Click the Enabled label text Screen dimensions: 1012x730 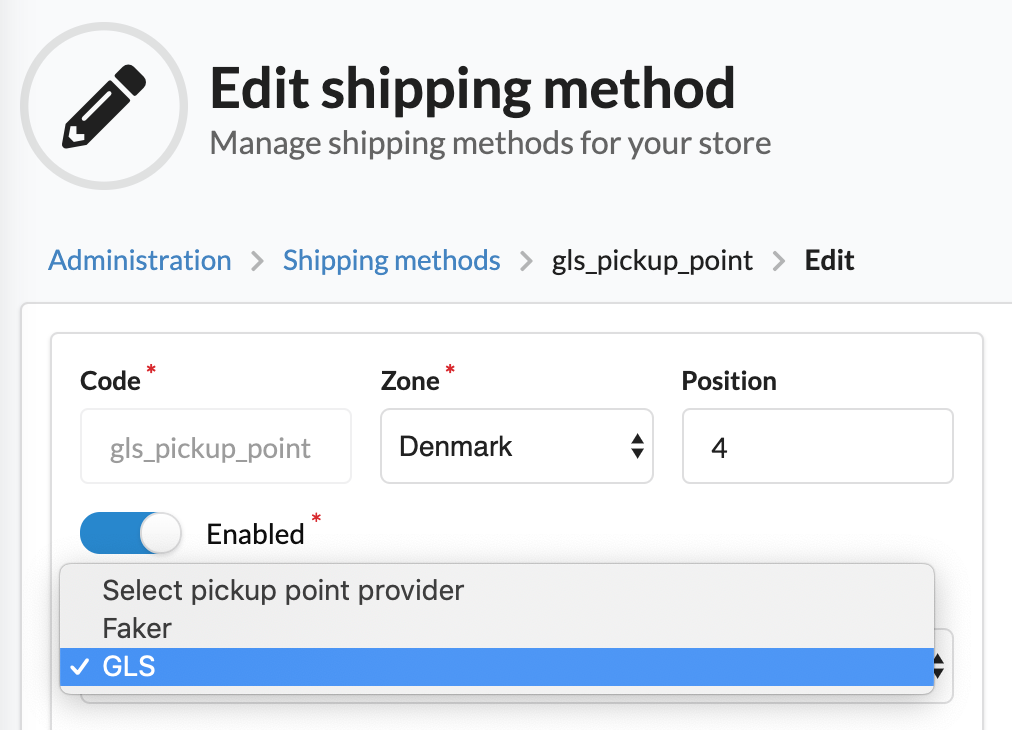point(255,534)
